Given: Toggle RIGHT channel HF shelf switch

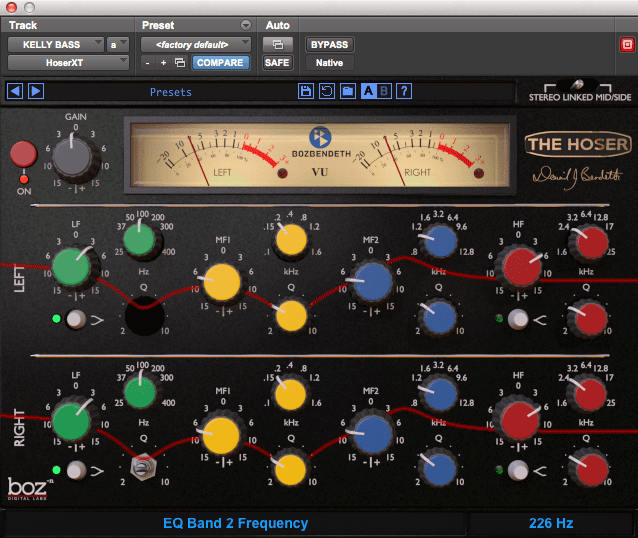Looking at the screenshot, I should (518, 470).
